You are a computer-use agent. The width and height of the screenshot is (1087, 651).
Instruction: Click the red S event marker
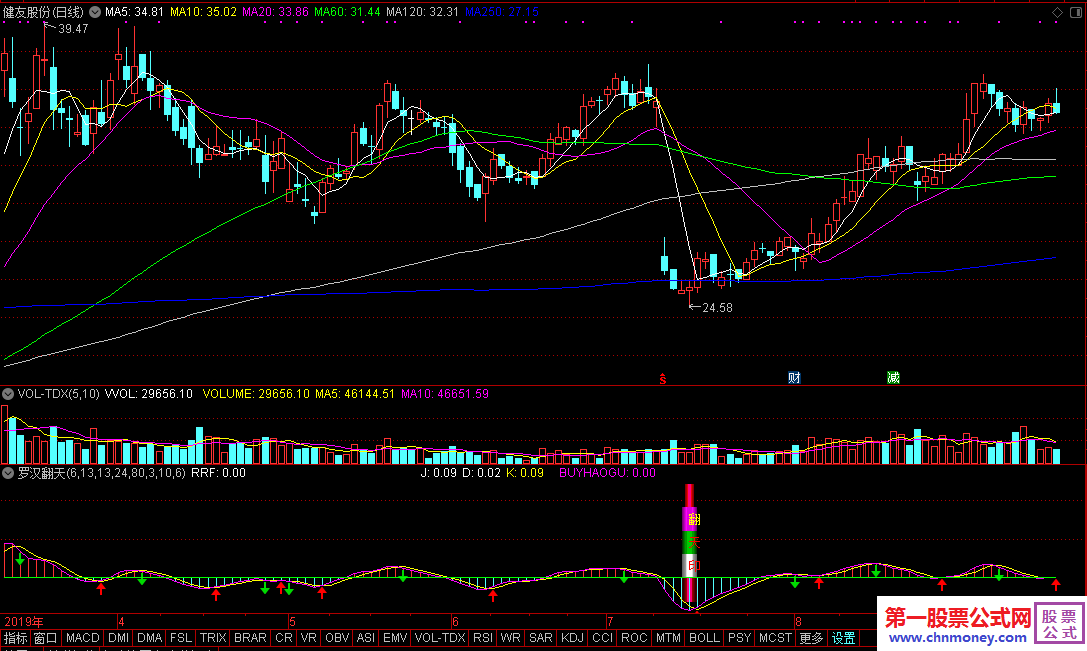tap(663, 379)
